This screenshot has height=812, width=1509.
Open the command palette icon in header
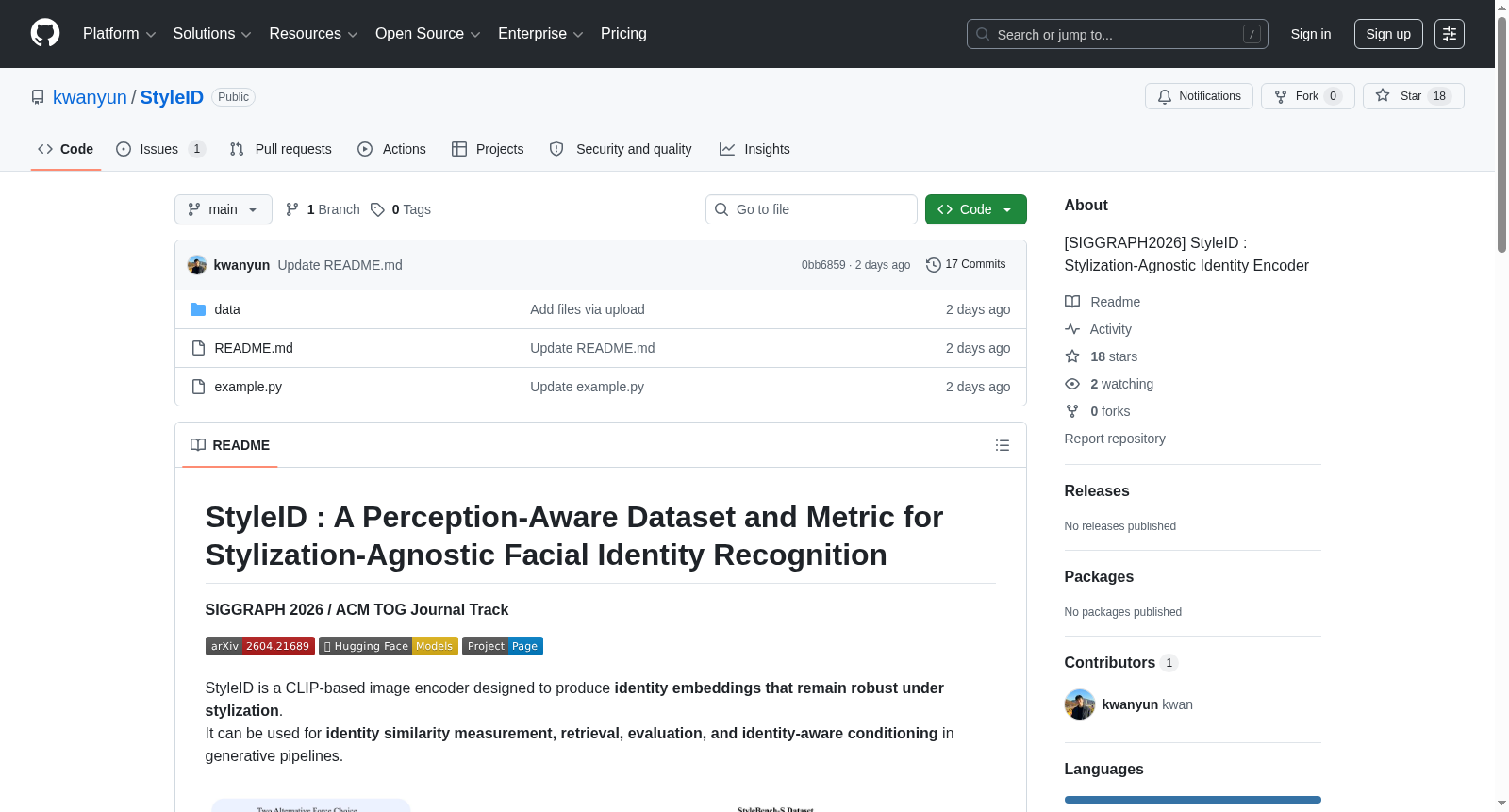tap(1449, 34)
